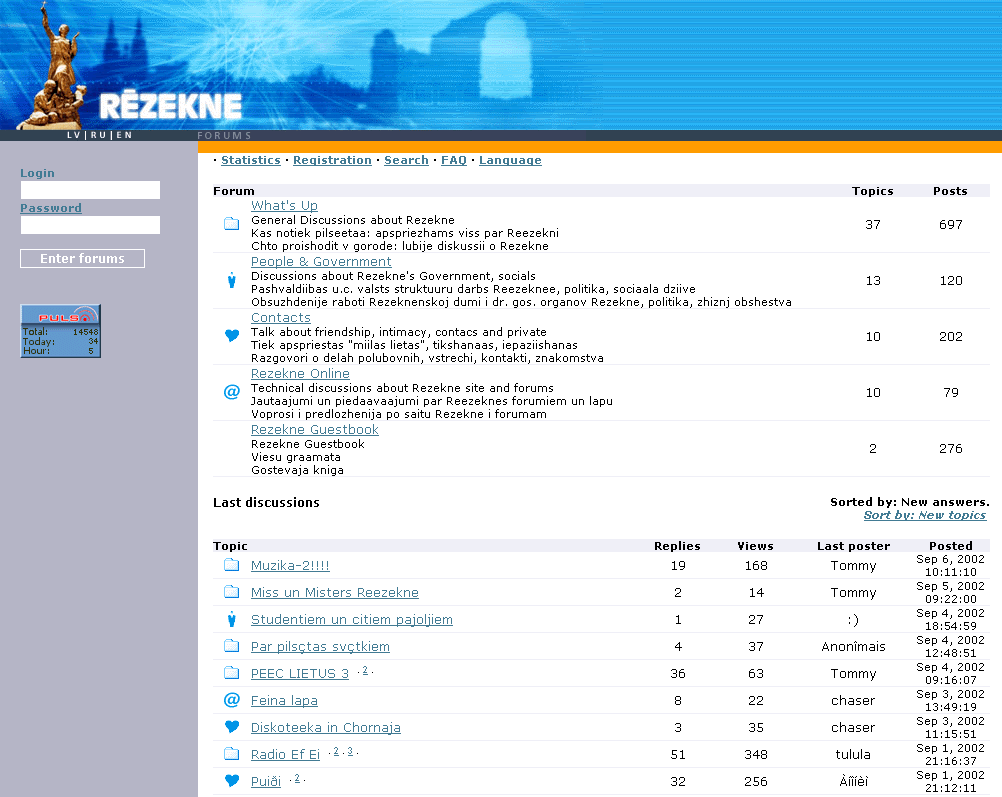The image size is (1002, 797).
Task: Click the heart icon beside Contacts forum
Action: point(231,336)
